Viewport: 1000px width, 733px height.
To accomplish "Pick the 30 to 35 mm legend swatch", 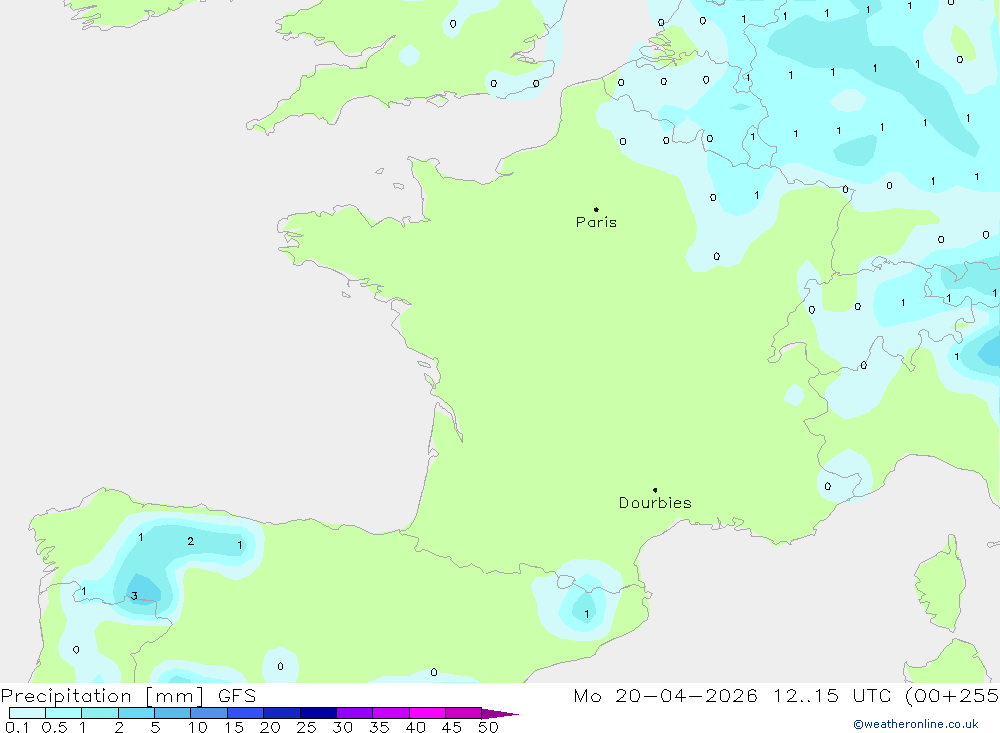I will 355,713.
